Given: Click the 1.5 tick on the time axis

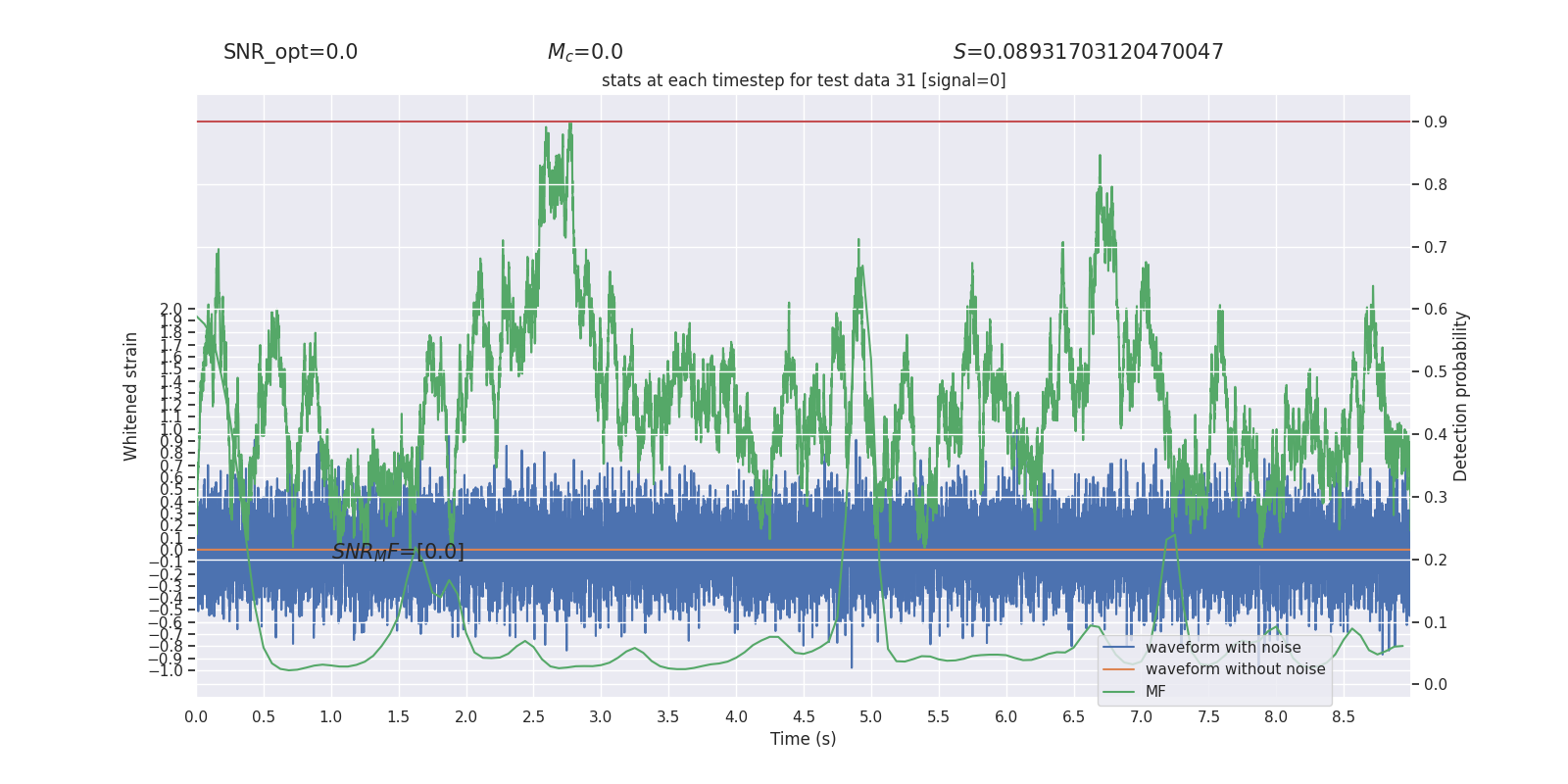Looking at the screenshot, I should 398,716.
